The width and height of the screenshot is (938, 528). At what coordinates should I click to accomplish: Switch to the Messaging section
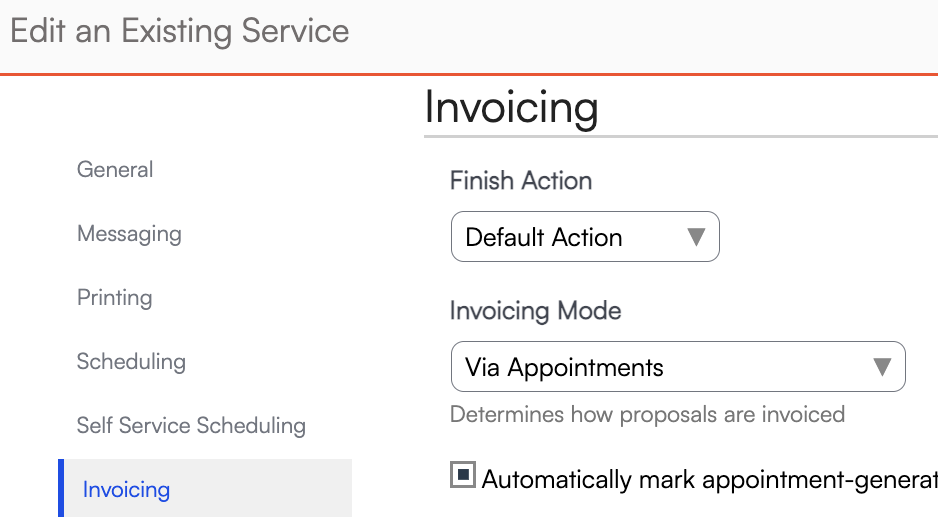coord(129,234)
